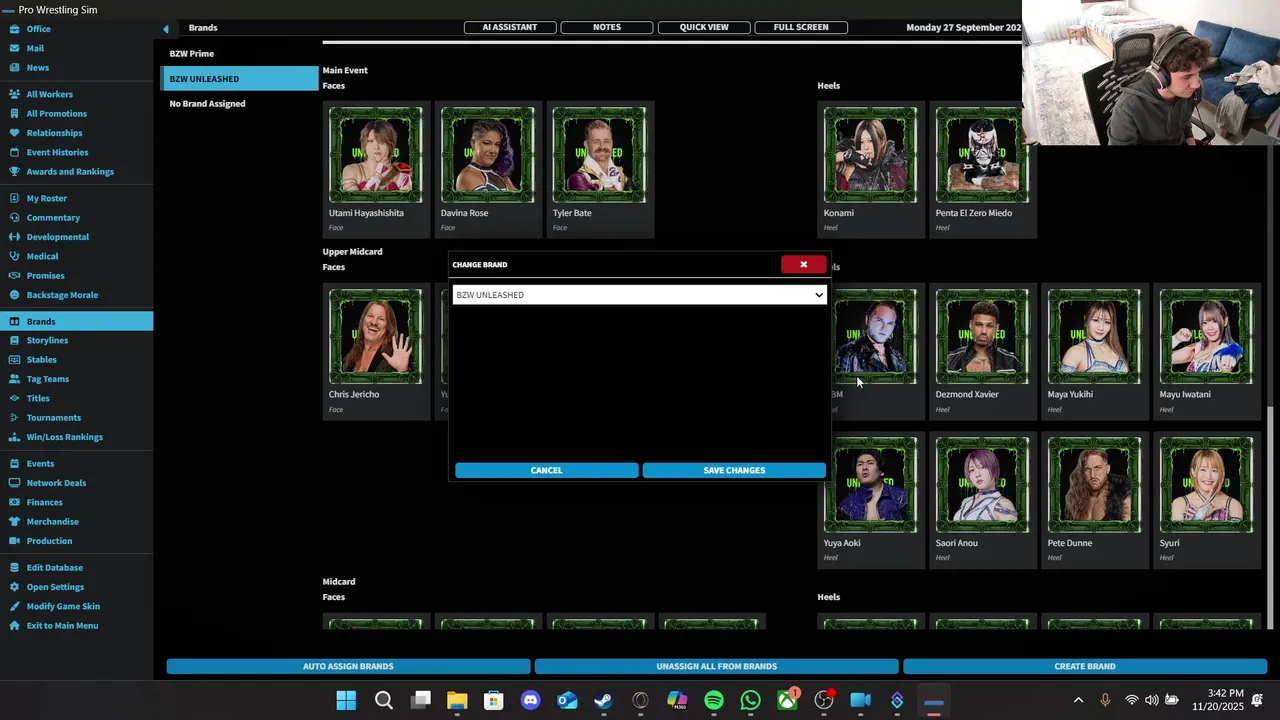Collapse sidebar with the left arrow
The image size is (1280, 720).
click(x=166, y=29)
